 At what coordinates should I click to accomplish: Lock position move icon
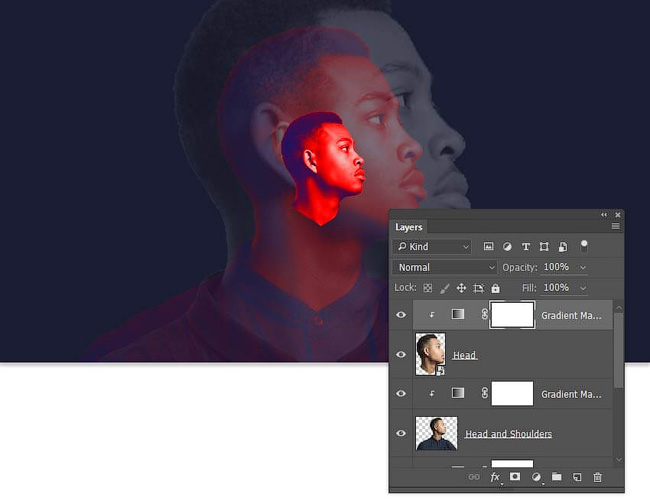point(461,288)
